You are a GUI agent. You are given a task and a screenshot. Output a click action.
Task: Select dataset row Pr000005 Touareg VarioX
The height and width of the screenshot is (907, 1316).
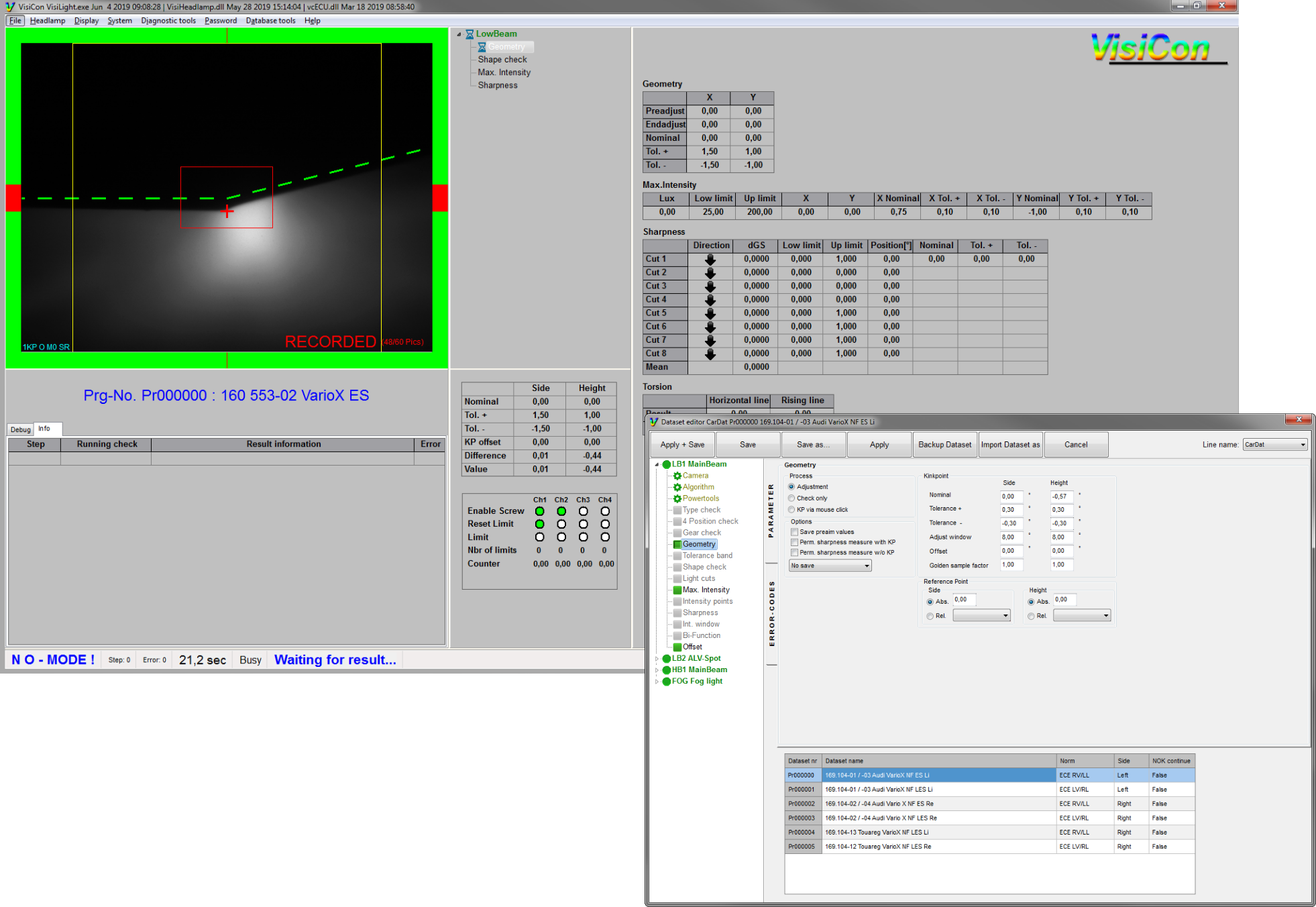[x=989, y=847]
